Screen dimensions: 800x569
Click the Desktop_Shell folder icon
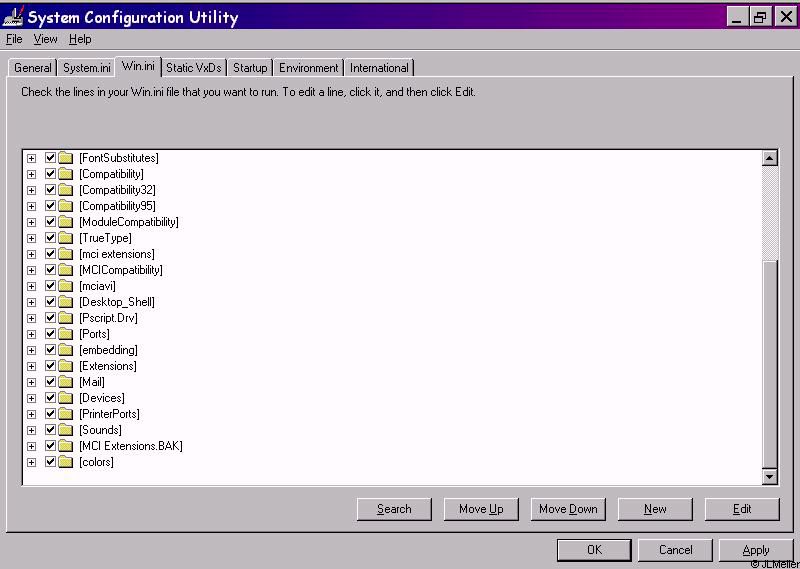coord(65,302)
